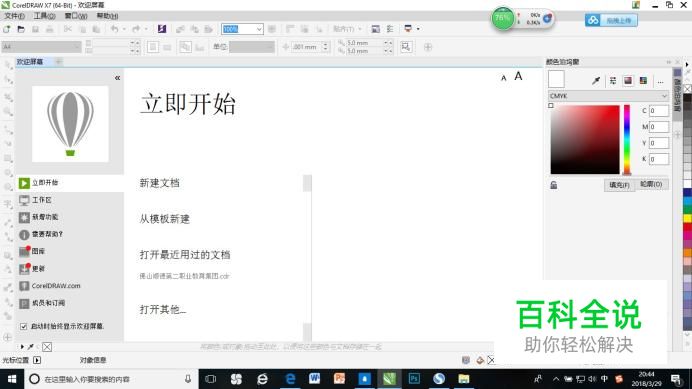
Task: Open the 帮助 menu
Action: click(107, 16)
